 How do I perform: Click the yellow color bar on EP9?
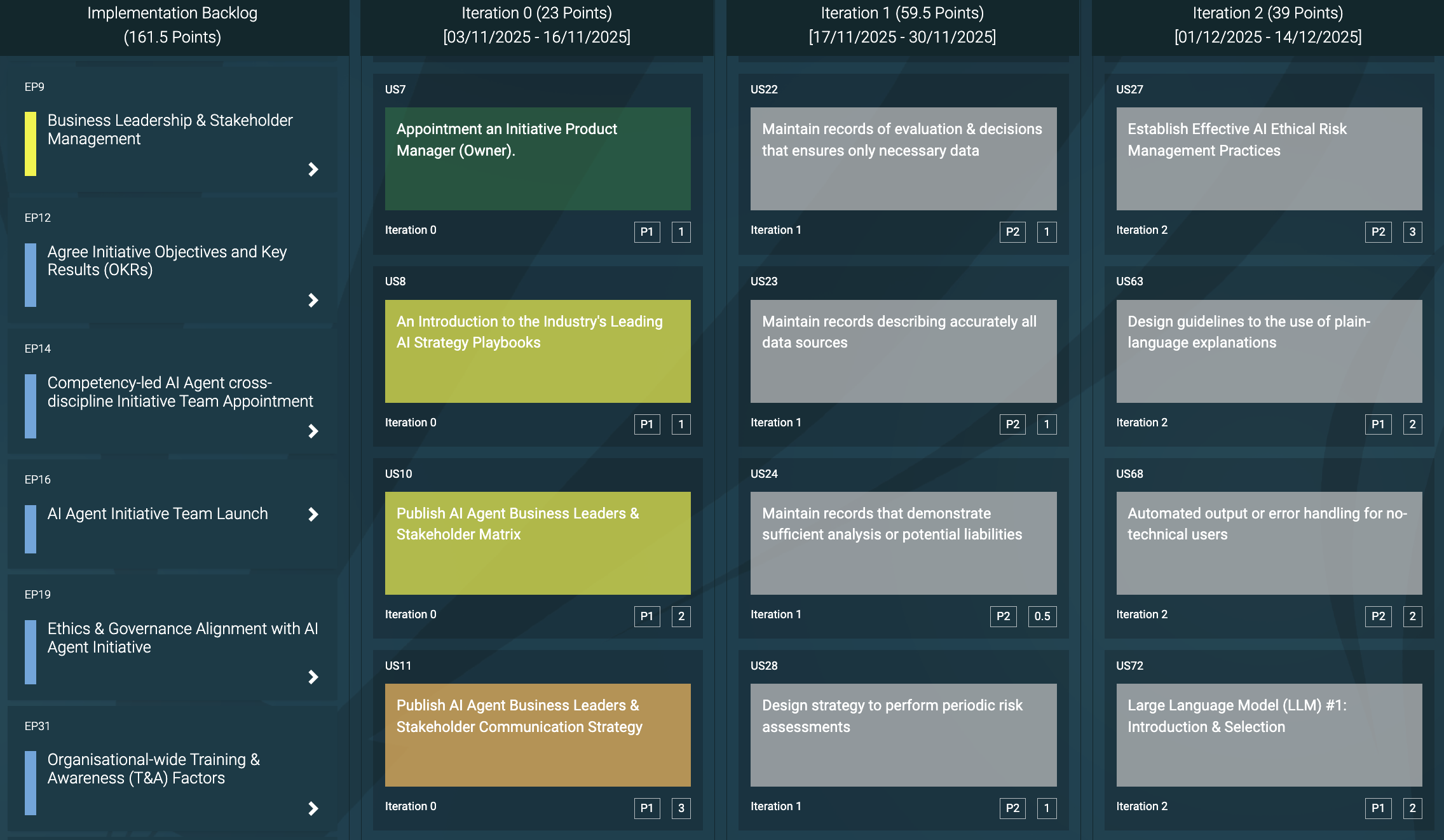point(31,144)
